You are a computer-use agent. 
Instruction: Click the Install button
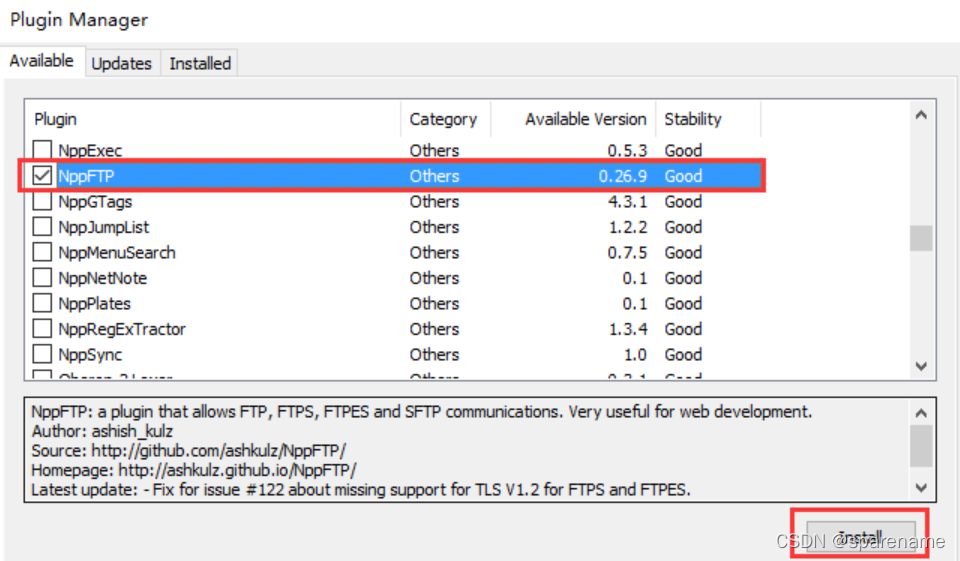pos(860,537)
